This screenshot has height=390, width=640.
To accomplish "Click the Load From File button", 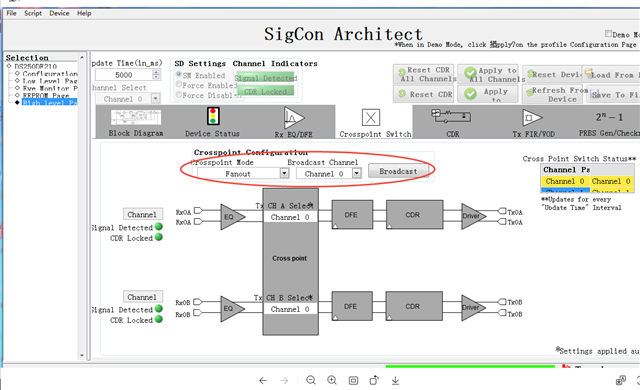I will tap(611, 74).
